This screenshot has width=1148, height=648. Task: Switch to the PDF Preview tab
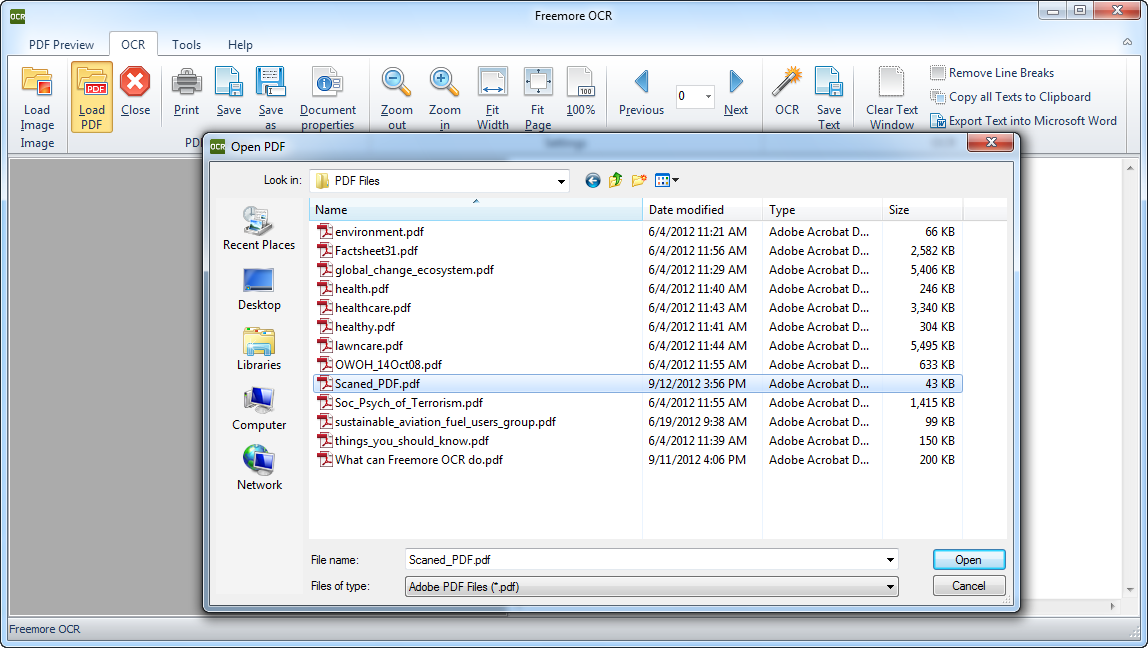(62, 45)
